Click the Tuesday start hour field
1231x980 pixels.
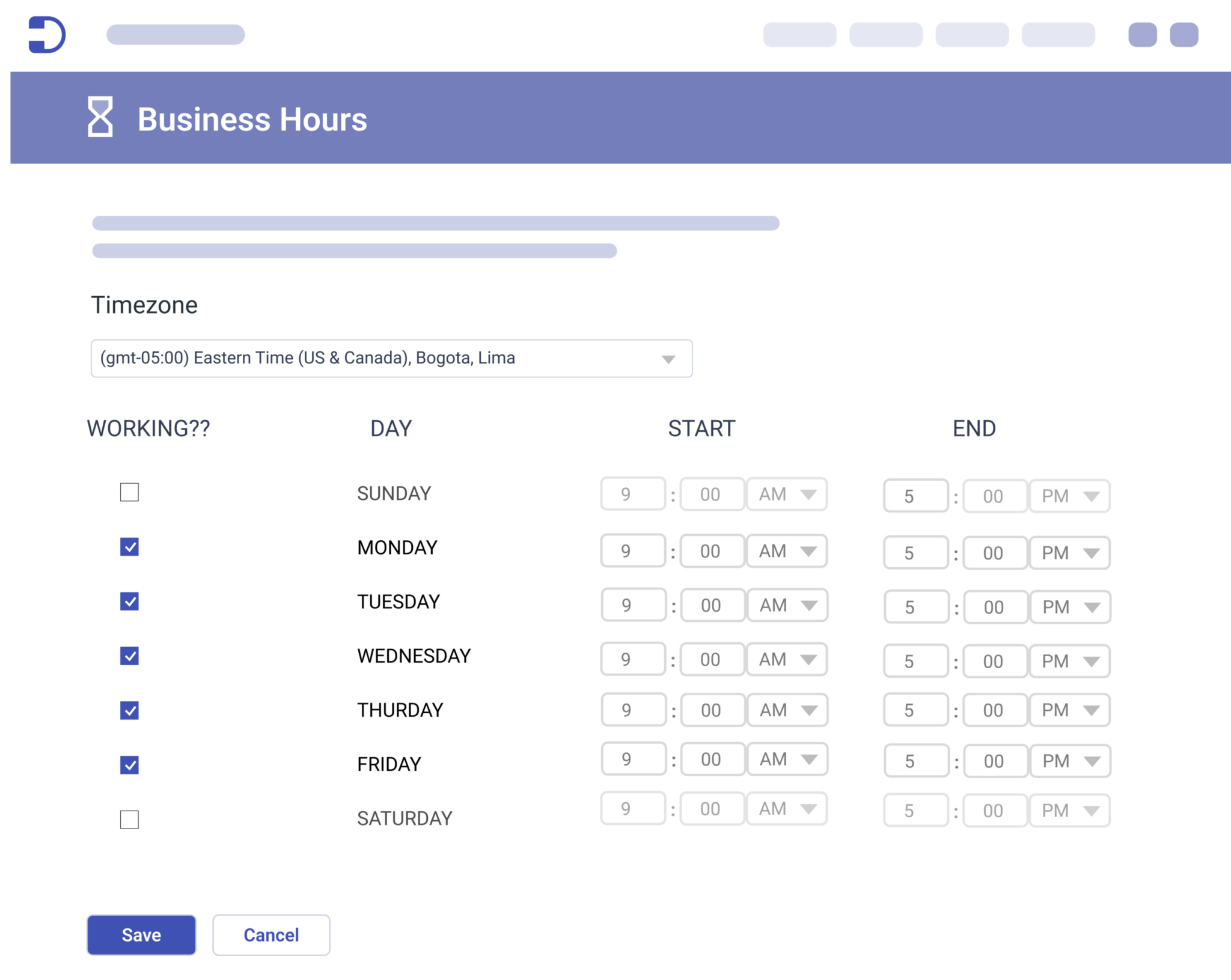pos(633,605)
